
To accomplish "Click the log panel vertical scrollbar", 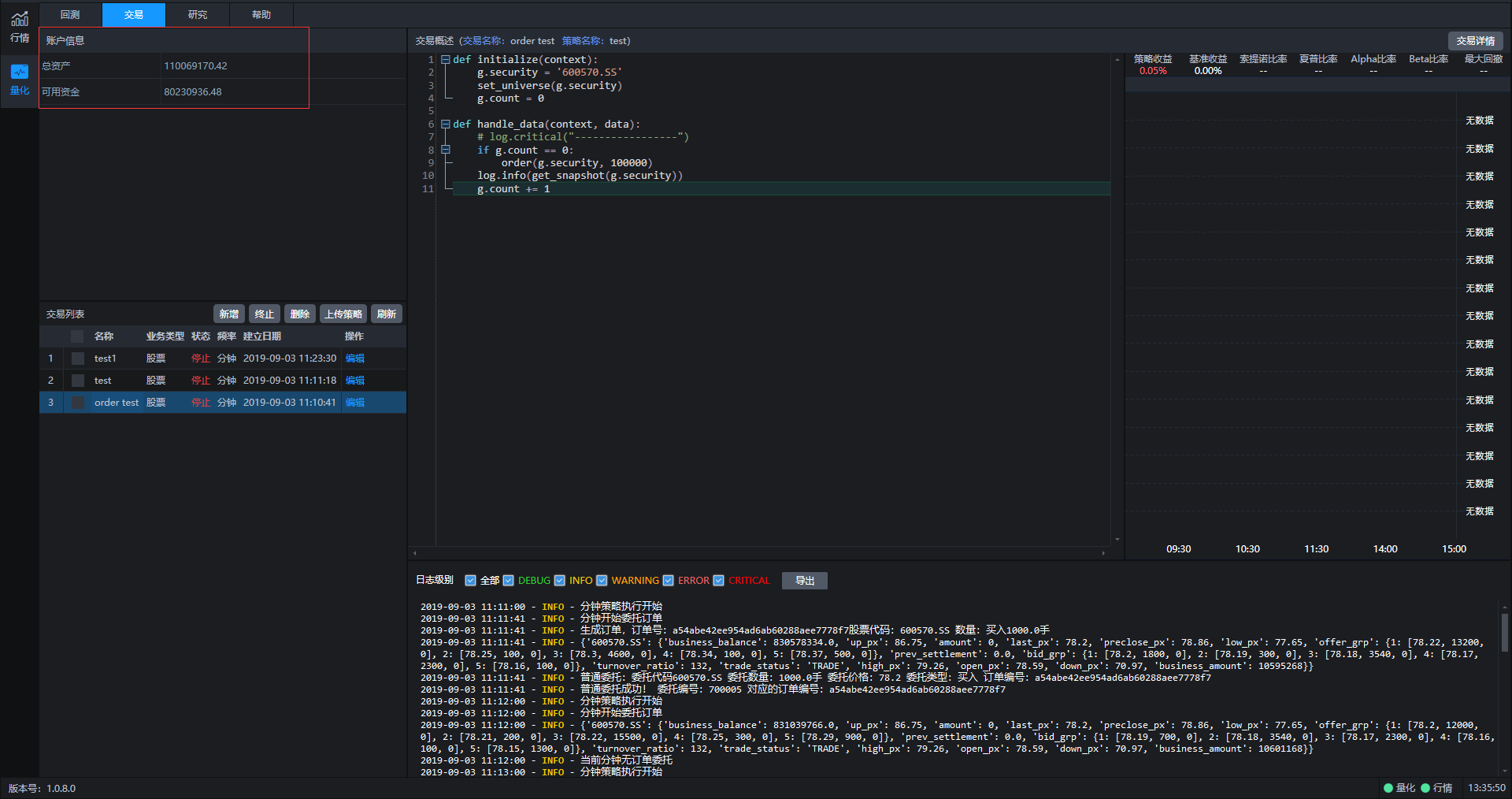I will (1504, 632).
